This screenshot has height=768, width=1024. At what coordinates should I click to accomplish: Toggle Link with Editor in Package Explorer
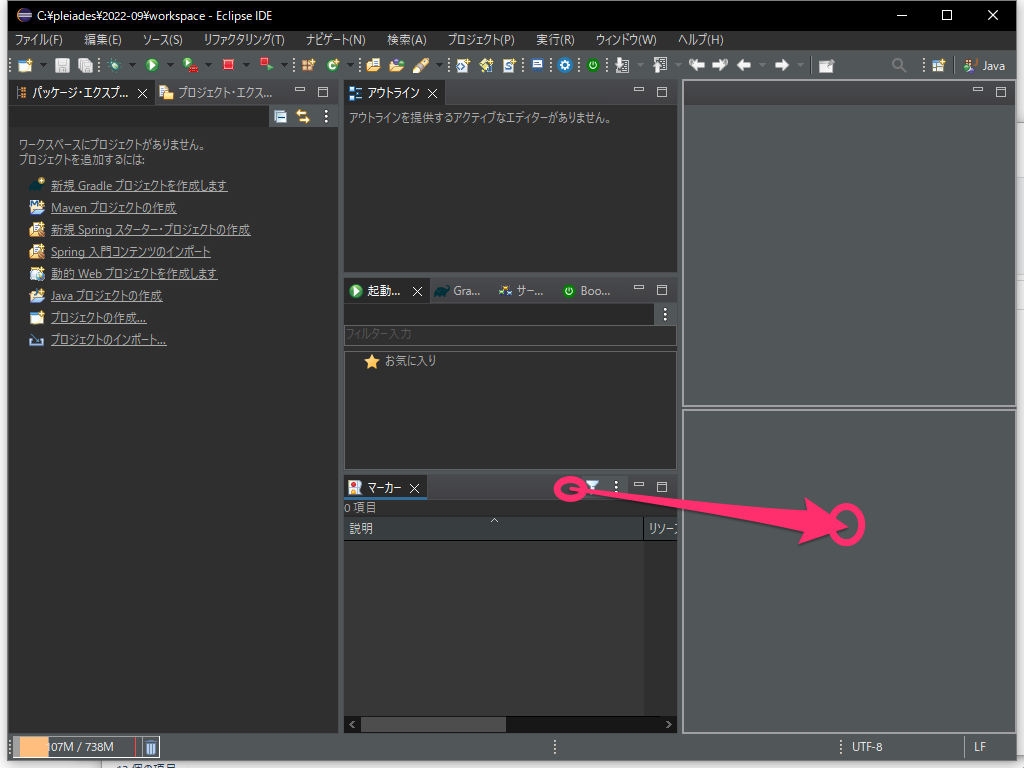[302, 116]
